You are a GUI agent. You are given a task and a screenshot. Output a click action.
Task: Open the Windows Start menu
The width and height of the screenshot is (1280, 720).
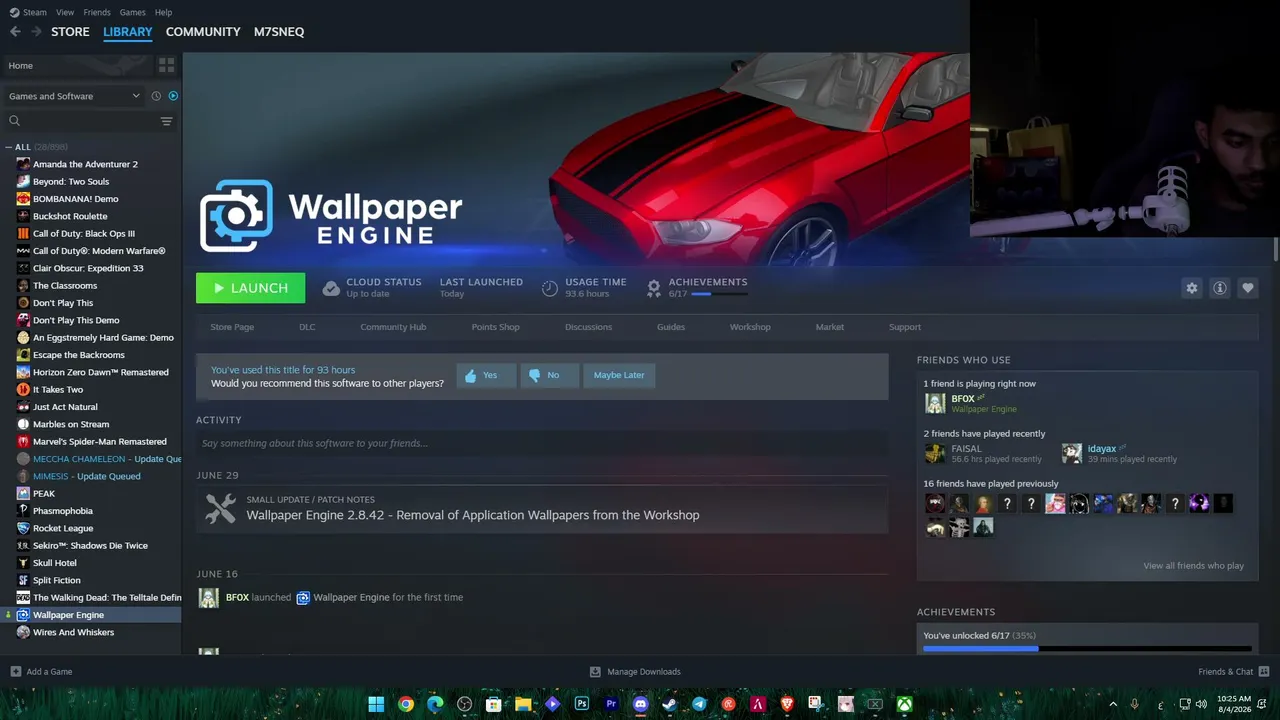pyautogui.click(x=376, y=704)
